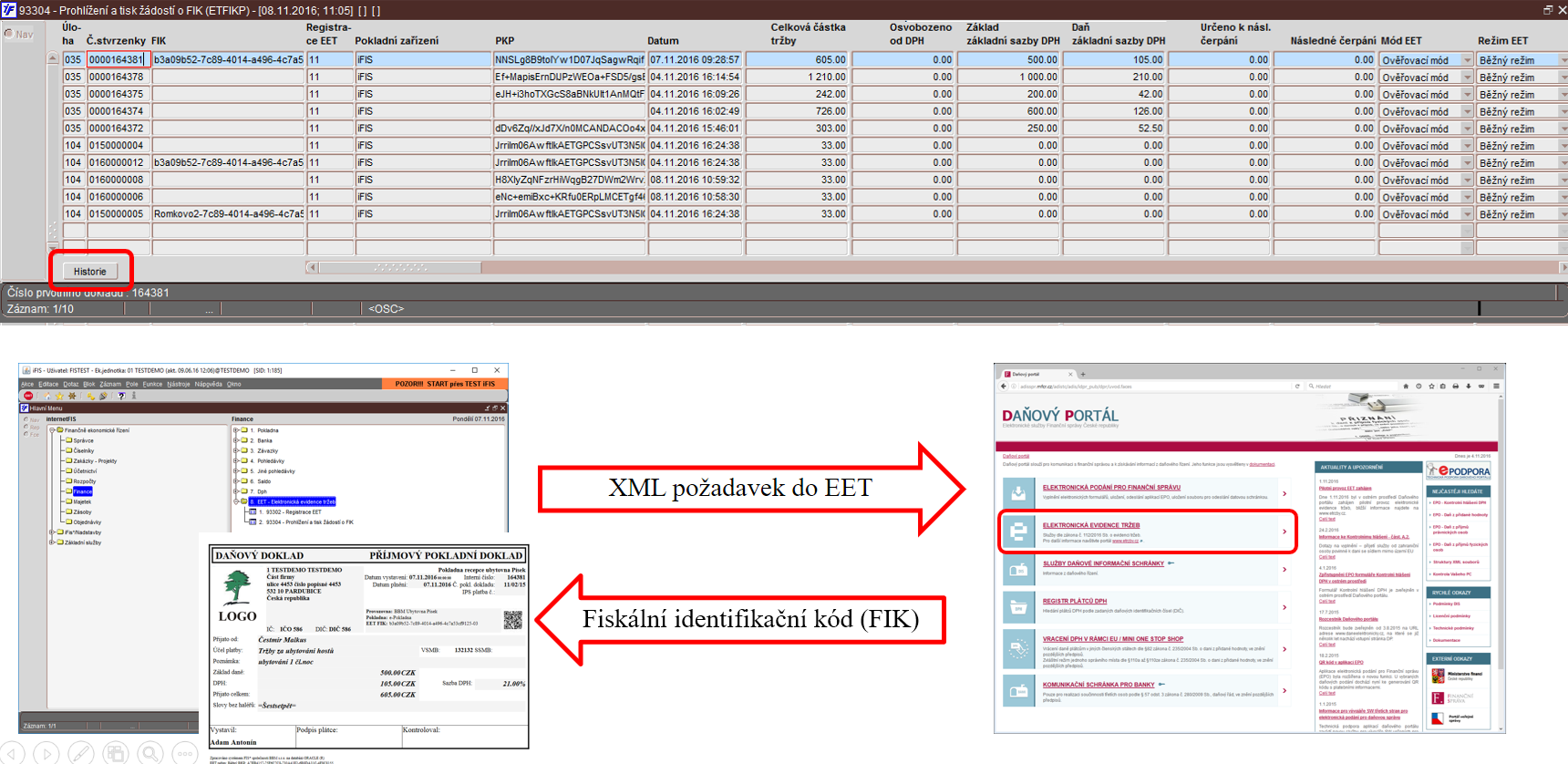
Task: Click Elektronická podání pro finanční správu link
Action: coord(1111,488)
